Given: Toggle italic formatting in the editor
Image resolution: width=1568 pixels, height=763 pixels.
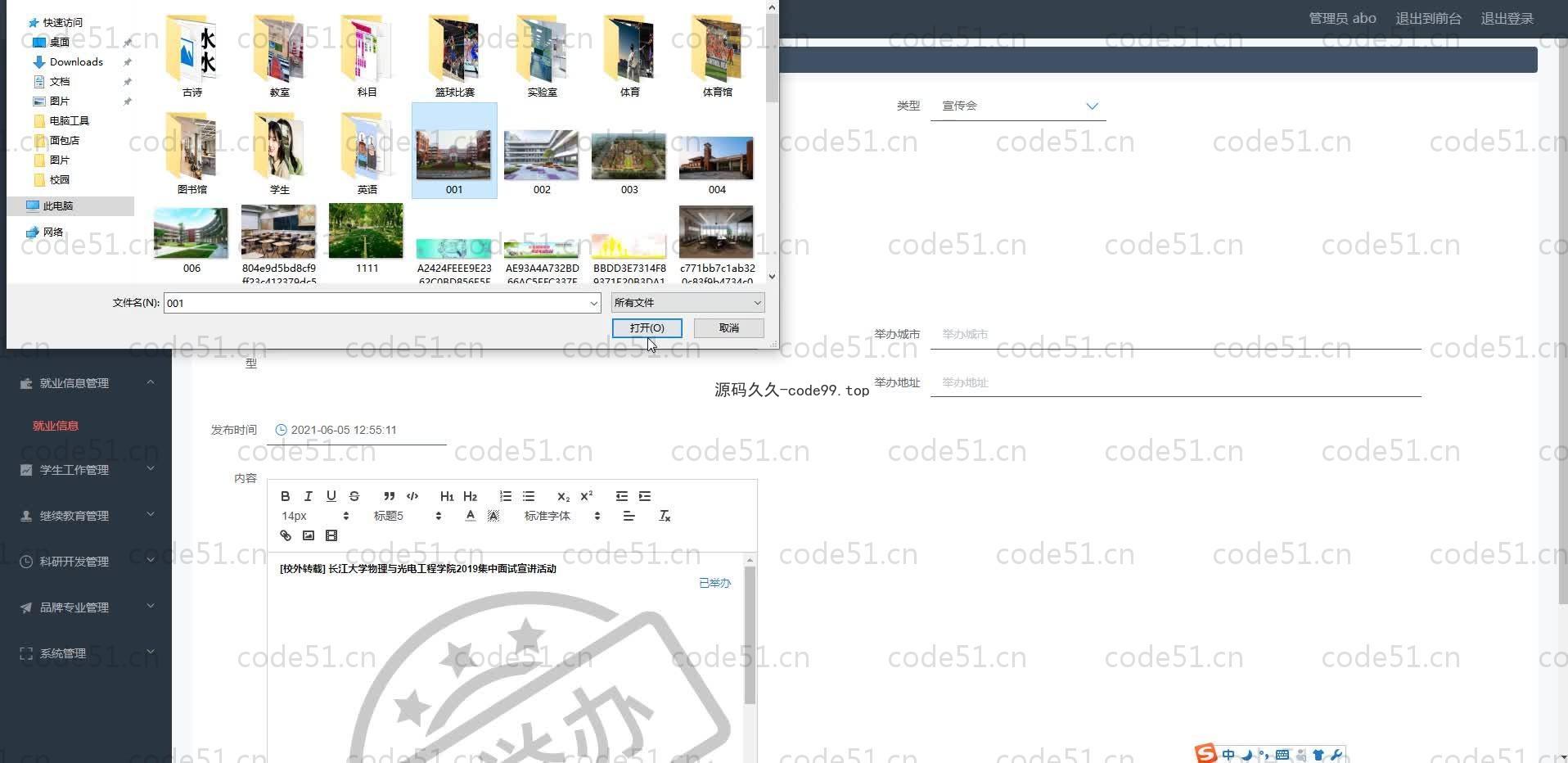Looking at the screenshot, I should (308, 496).
